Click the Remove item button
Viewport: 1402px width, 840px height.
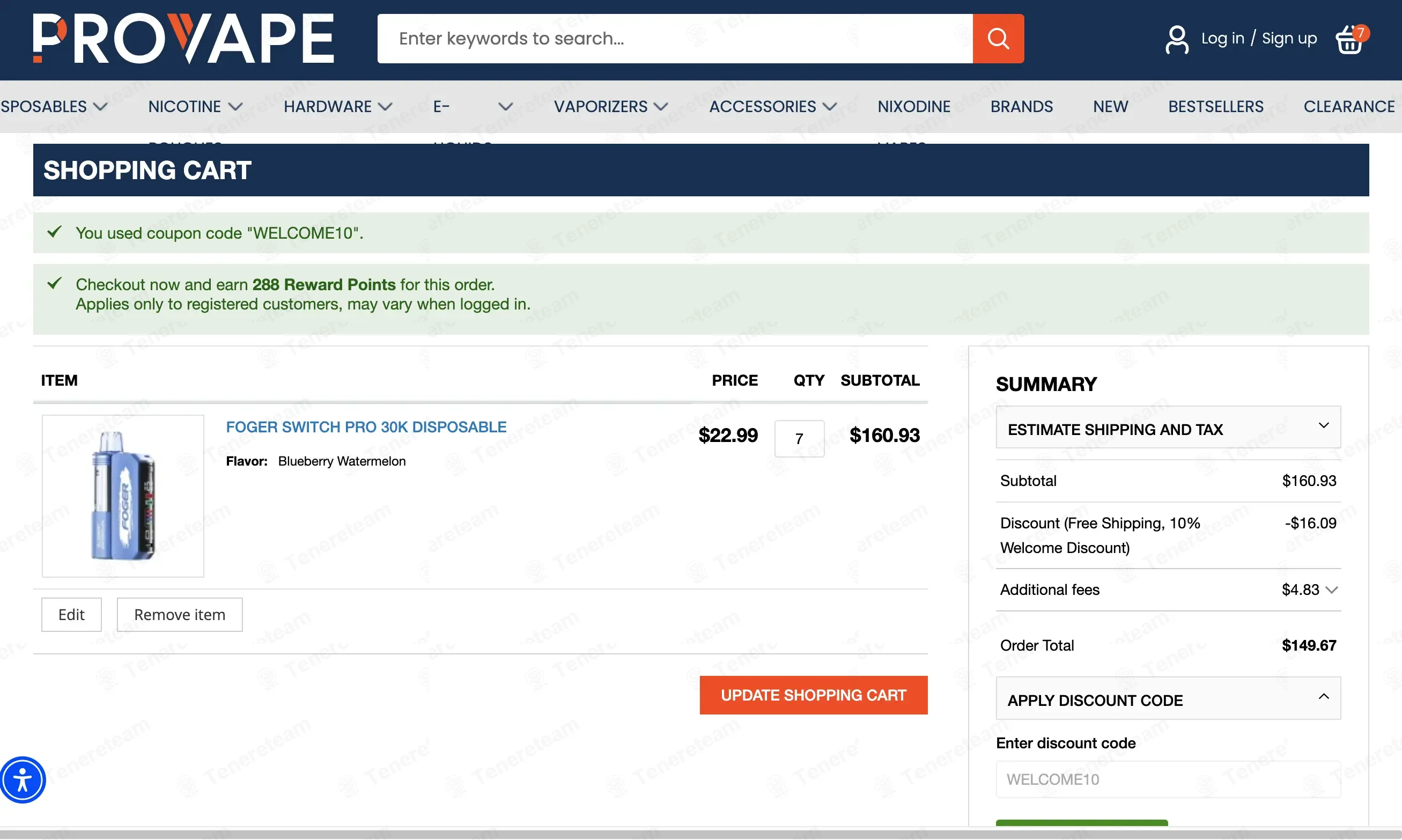[180, 615]
